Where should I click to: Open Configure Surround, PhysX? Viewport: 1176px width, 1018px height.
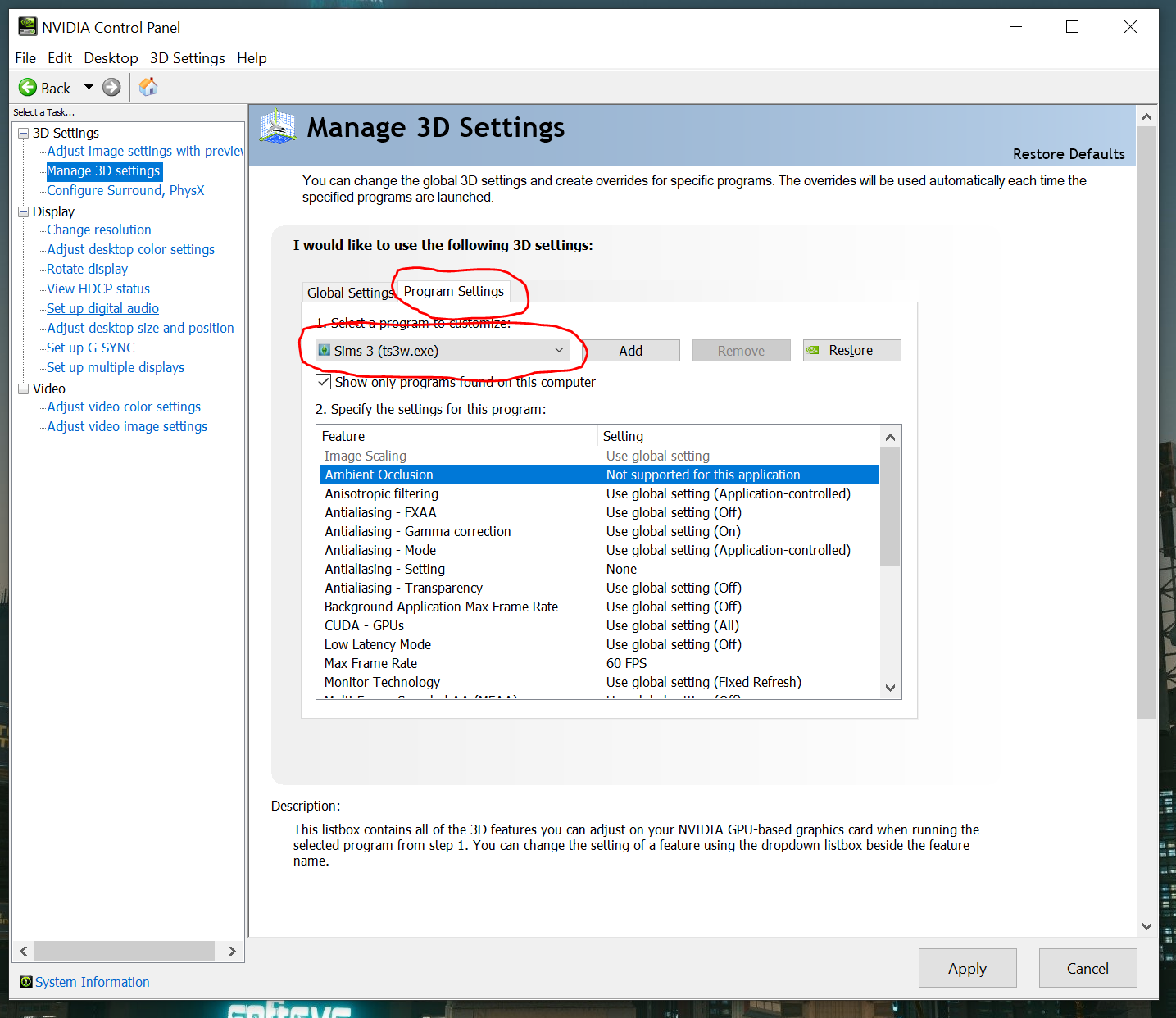click(x=125, y=190)
